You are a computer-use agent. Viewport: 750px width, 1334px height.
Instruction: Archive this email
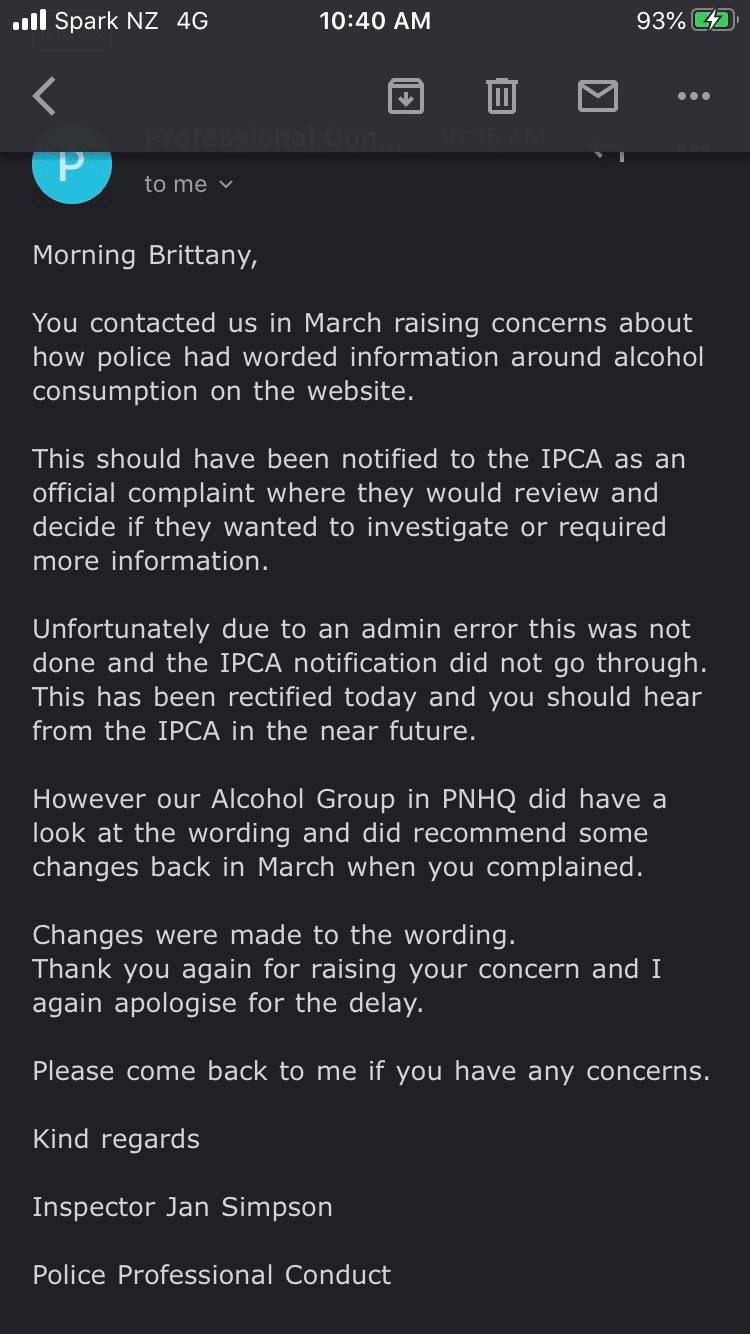[405, 97]
